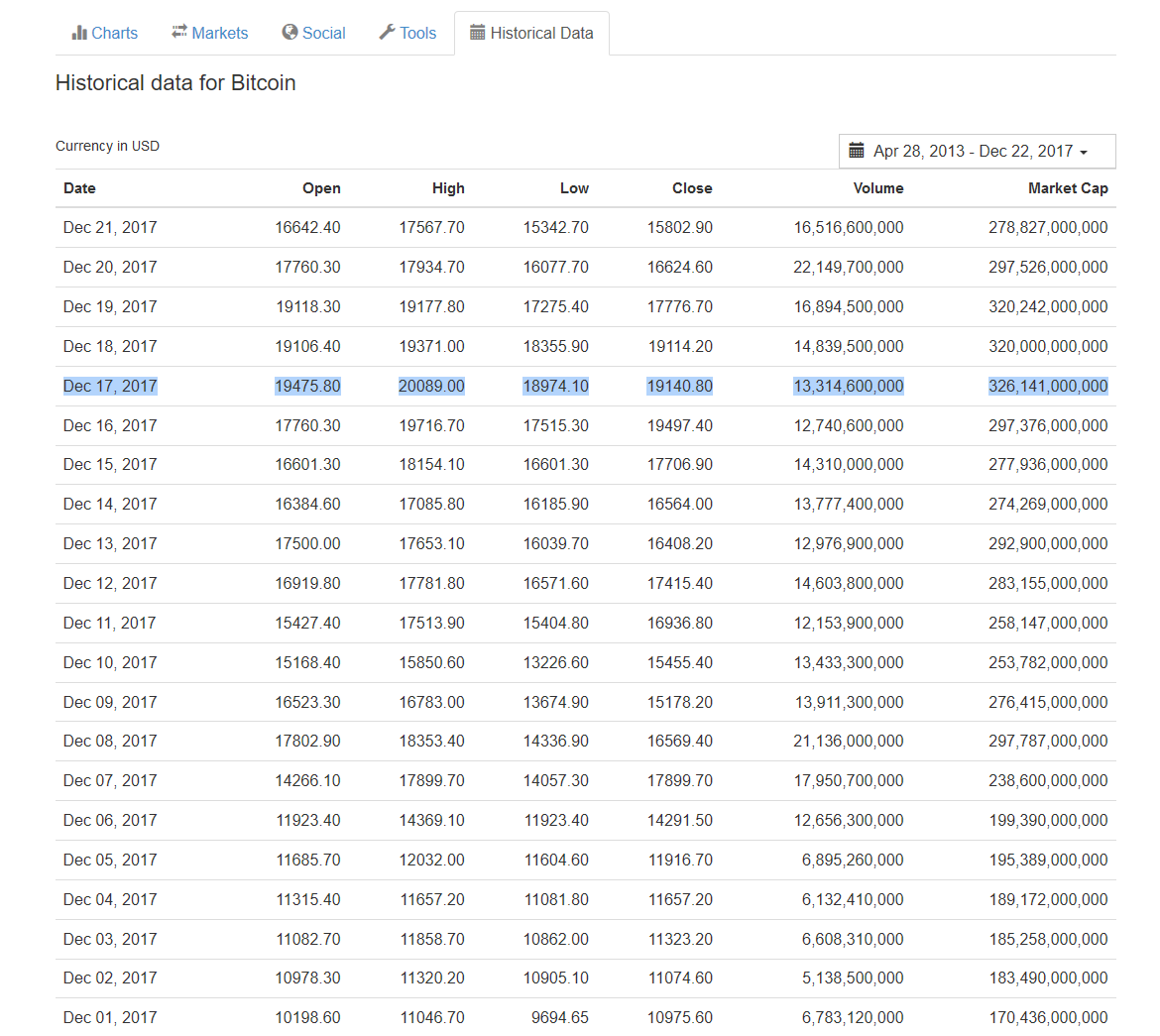The image size is (1160, 1036).
Task: Click market cap 297,526,000,000 on Dec 20
Action: click(1048, 267)
